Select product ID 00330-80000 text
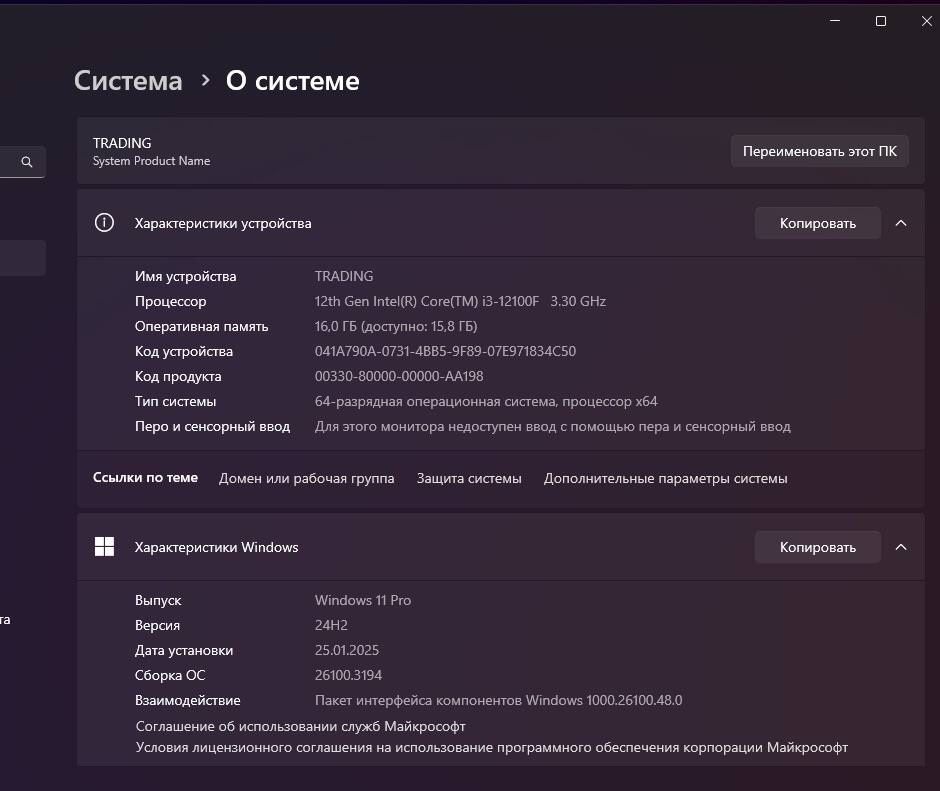The height and width of the screenshot is (791, 940). [x=399, y=376]
